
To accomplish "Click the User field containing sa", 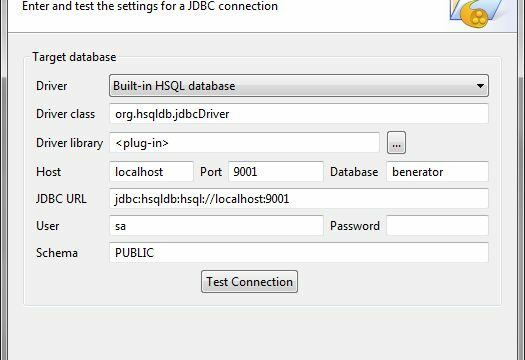I will click(216, 226).
